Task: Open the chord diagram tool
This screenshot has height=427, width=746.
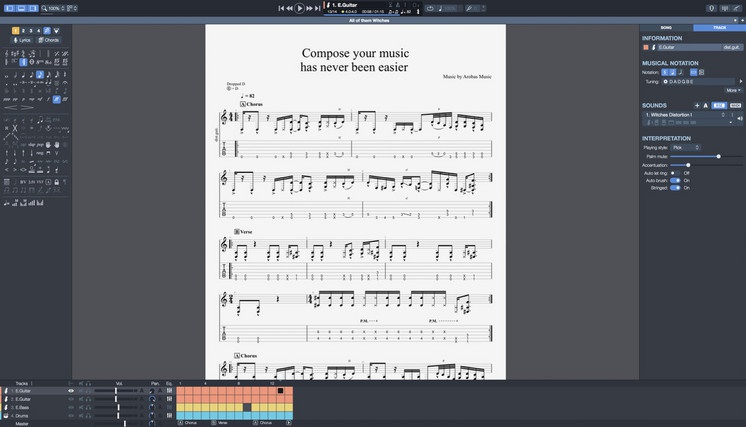Action: (7, 182)
